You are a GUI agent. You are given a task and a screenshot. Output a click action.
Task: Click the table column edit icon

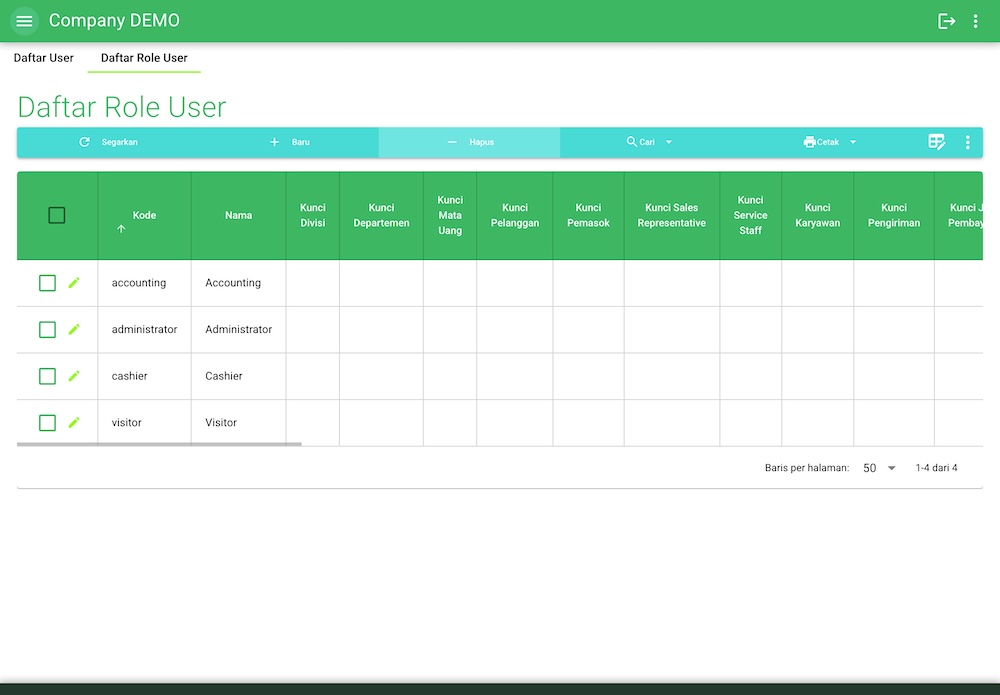pos(936,142)
